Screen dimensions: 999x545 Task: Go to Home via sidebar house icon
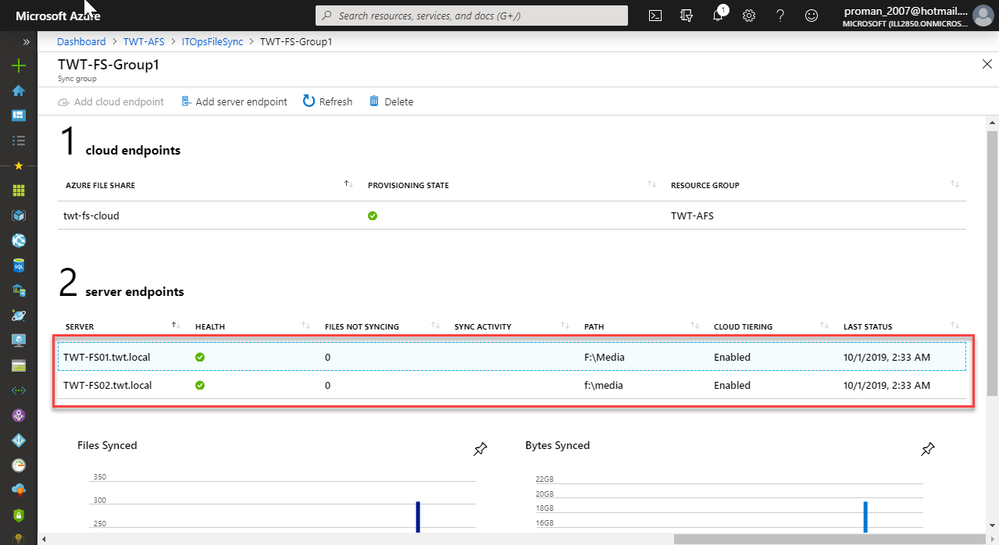(x=18, y=91)
